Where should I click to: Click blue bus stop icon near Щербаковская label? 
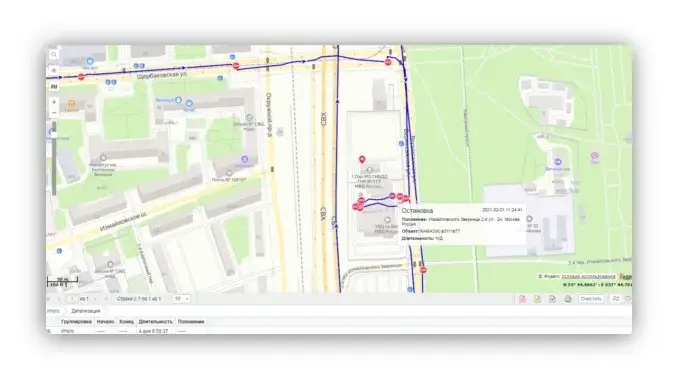[x=220, y=79]
